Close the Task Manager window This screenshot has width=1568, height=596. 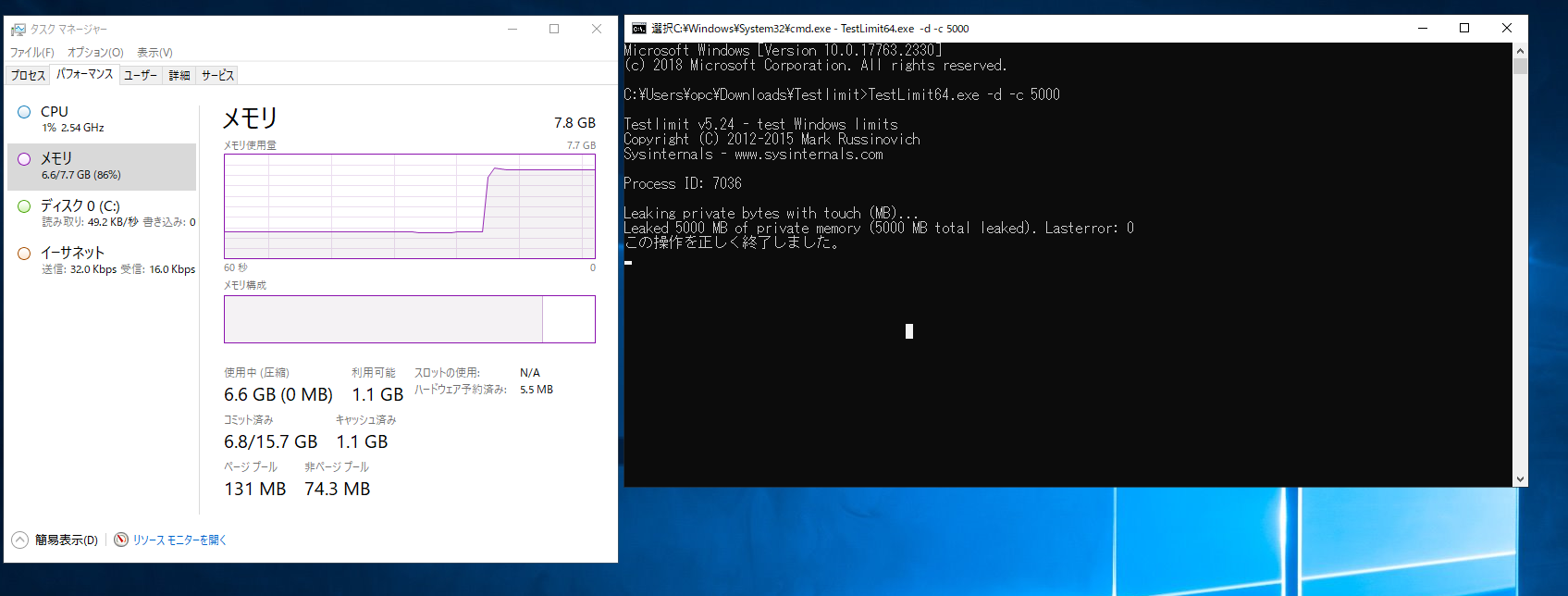click(597, 29)
